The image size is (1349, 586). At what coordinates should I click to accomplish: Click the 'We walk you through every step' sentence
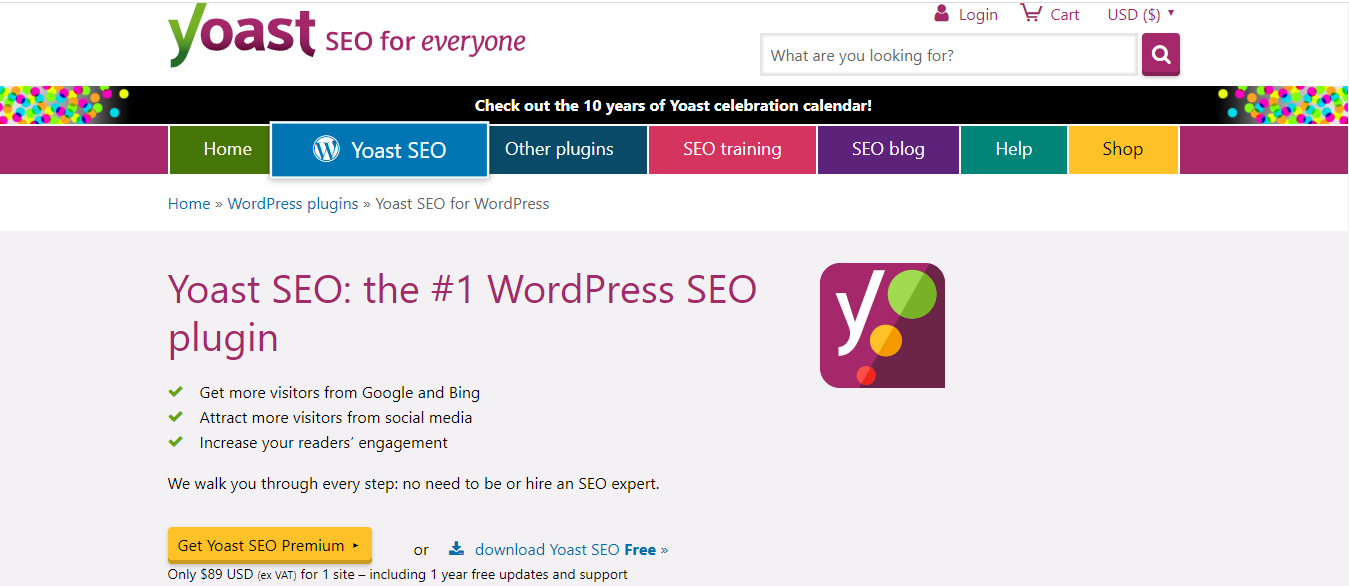tap(414, 484)
